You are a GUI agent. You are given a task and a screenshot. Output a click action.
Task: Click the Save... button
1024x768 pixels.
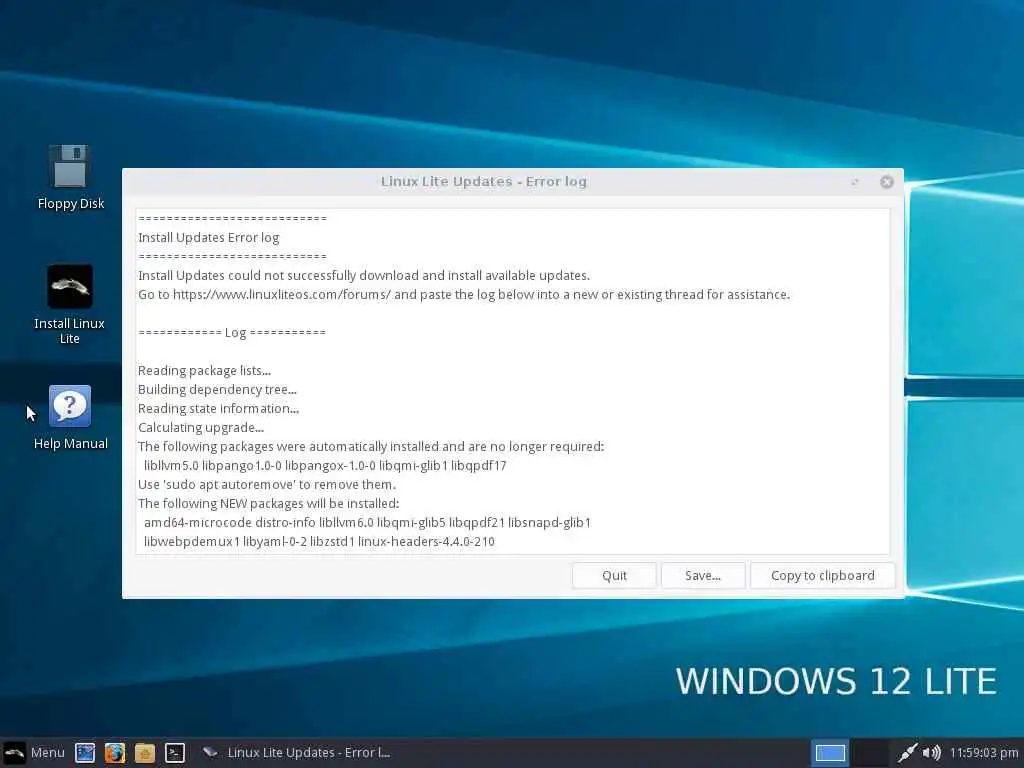point(703,575)
